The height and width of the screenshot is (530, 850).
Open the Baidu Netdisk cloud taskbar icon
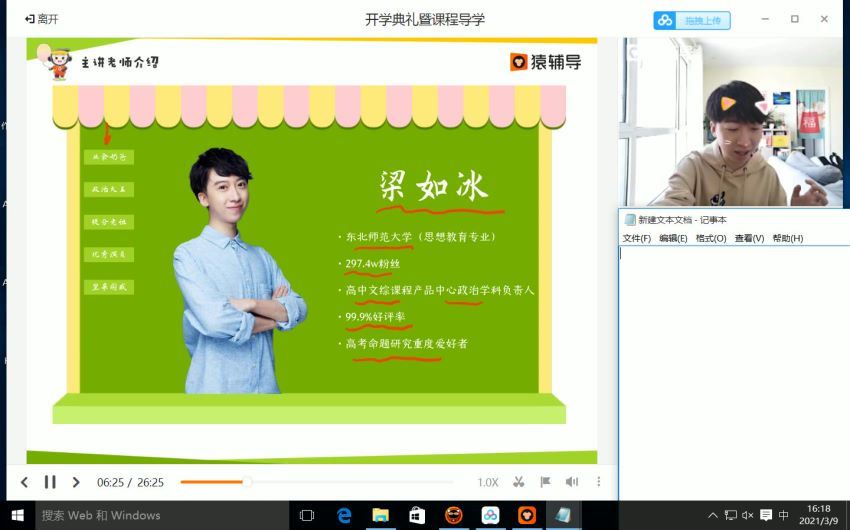490,515
